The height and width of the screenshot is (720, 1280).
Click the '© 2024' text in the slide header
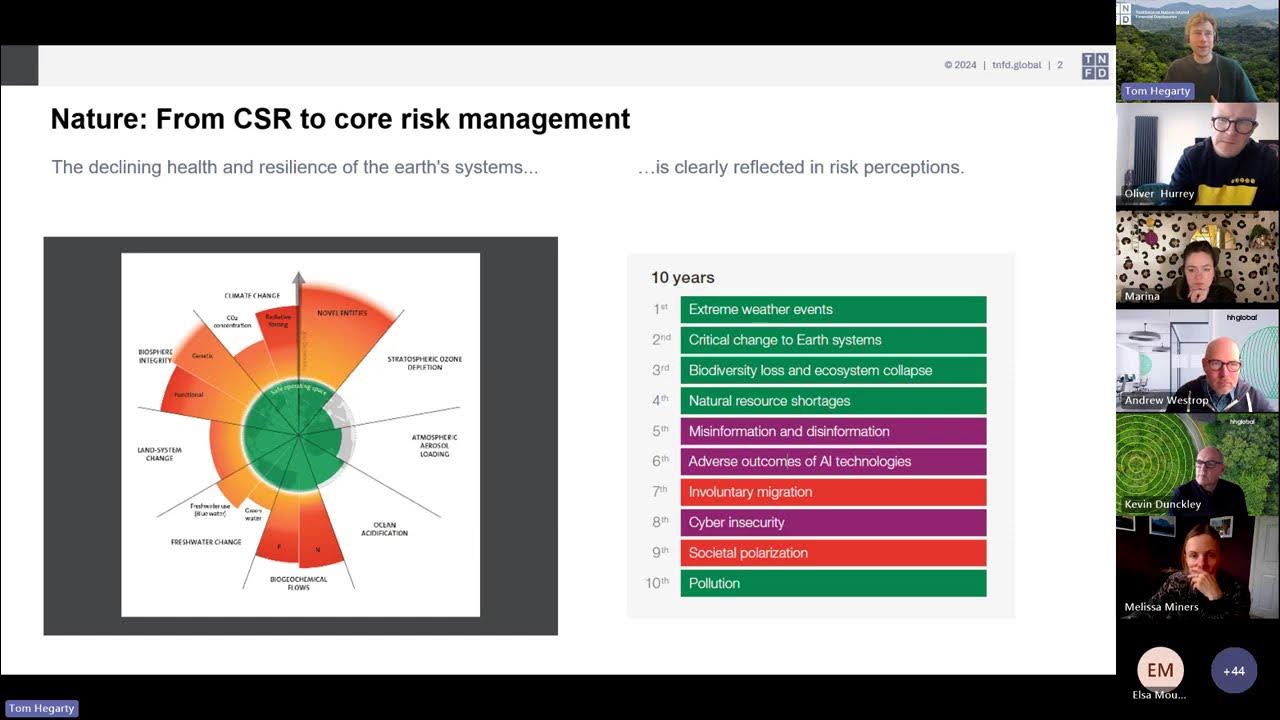pyautogui.click(x=960, y=65)
